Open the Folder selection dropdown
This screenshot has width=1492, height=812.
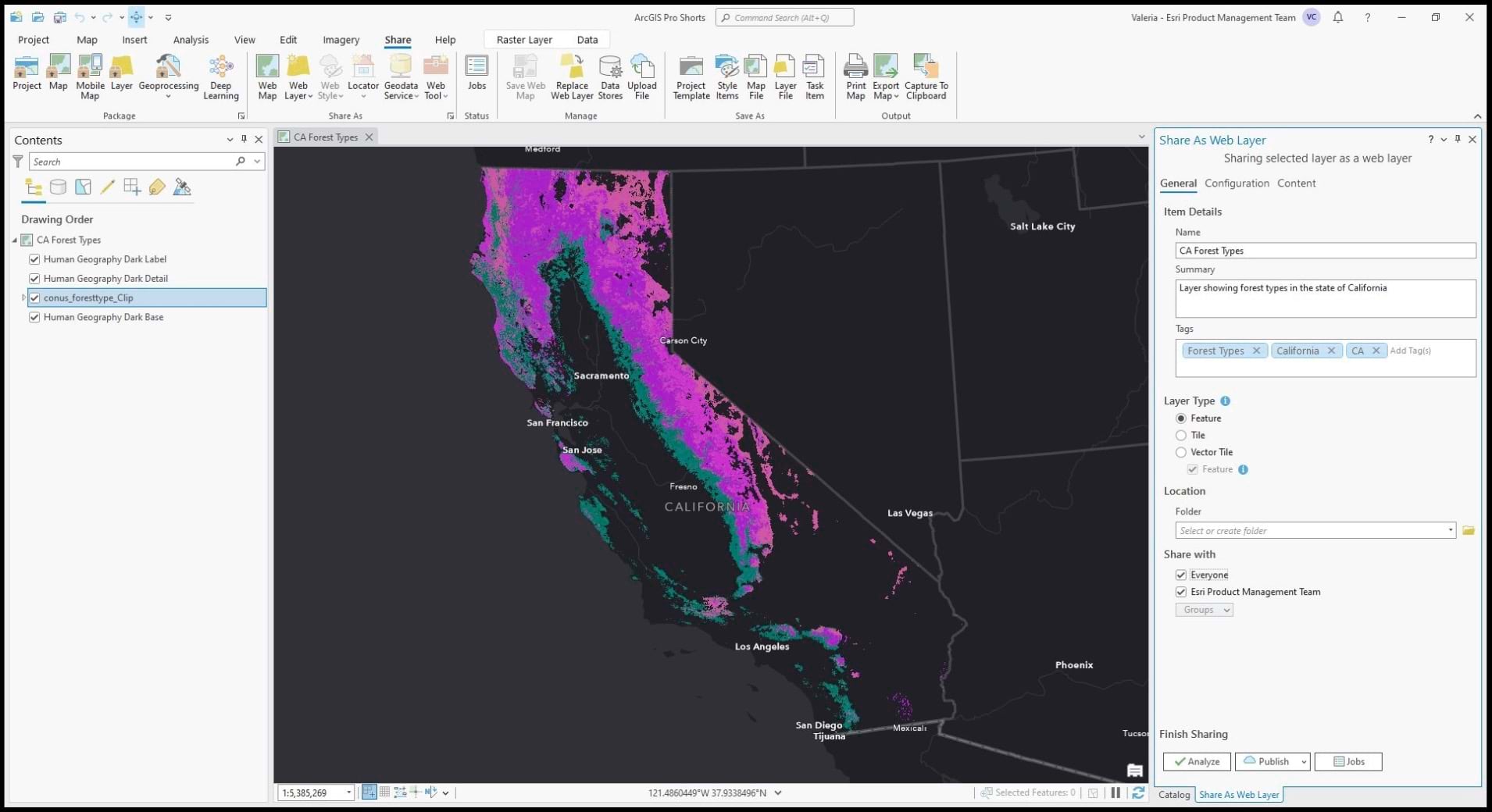click(x=1449, y=530)
